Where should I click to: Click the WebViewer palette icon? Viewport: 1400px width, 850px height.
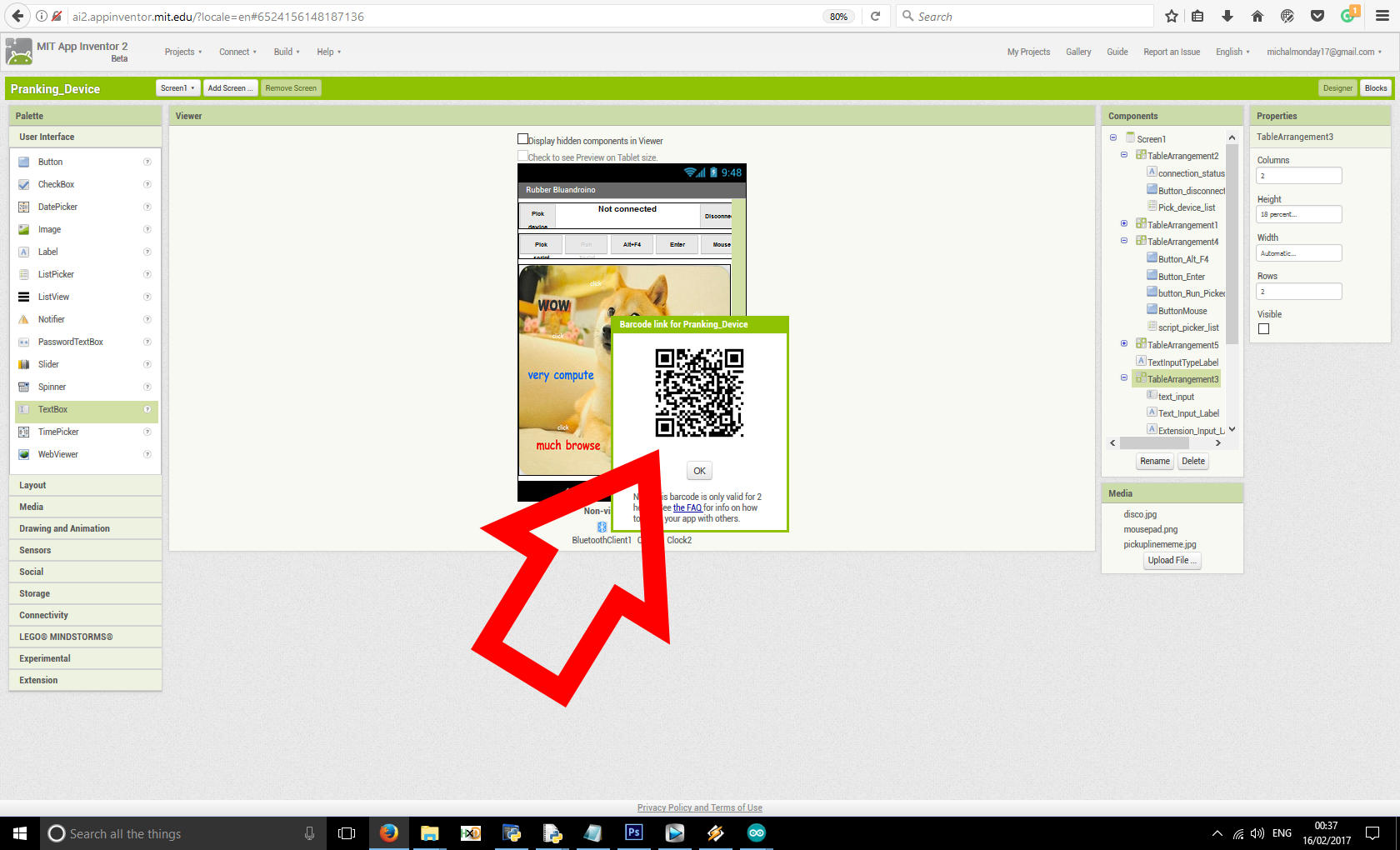[x=24, y=454]
